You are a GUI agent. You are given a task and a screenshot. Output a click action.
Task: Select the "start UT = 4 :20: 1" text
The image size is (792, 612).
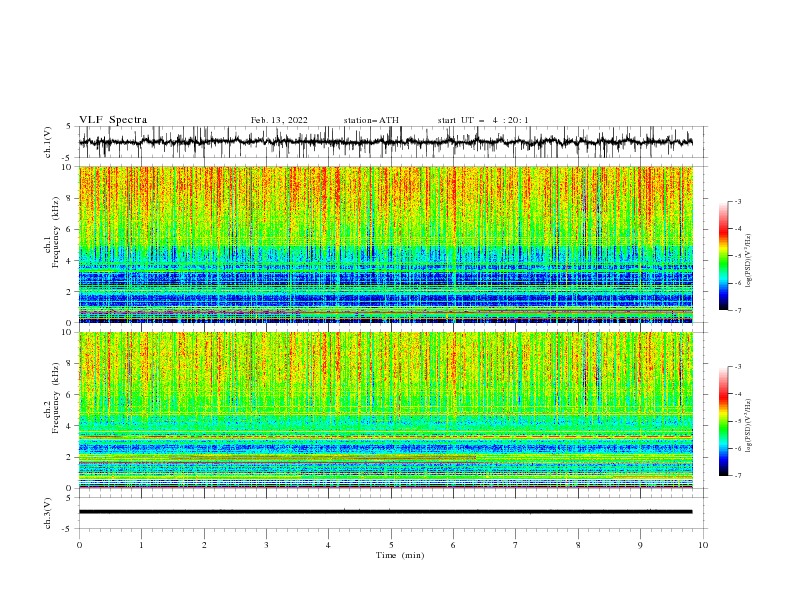[483, 120]
